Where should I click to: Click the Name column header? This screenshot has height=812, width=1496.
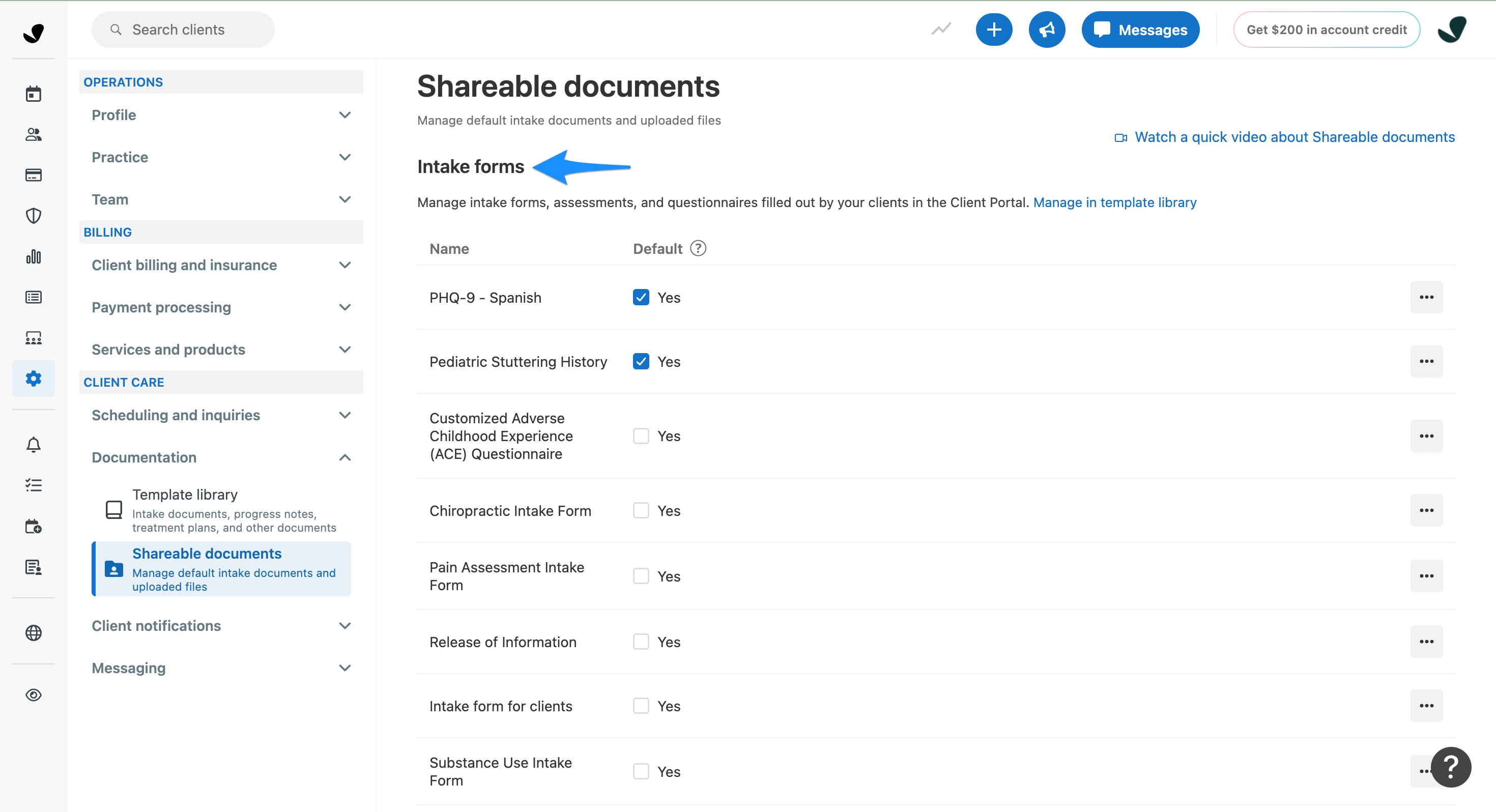[x=449, y=249]
